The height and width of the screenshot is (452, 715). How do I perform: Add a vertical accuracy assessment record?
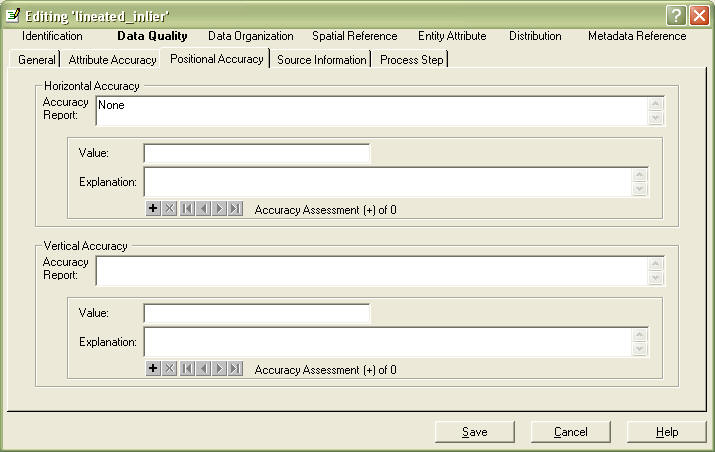tap(153, 369)
